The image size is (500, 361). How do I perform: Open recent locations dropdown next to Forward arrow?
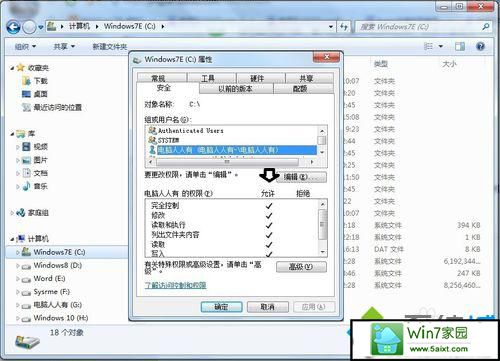click(x=41, y=27)
